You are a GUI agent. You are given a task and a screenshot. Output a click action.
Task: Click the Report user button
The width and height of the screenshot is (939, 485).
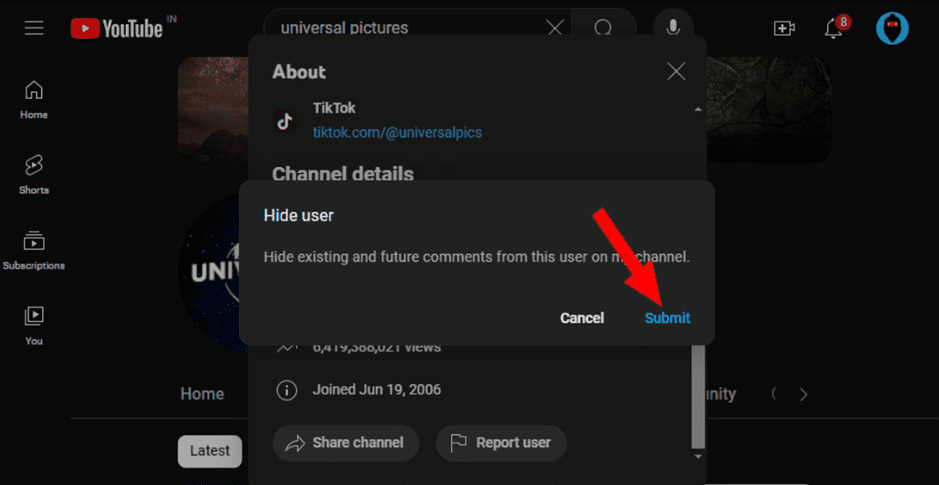(501, 443)
